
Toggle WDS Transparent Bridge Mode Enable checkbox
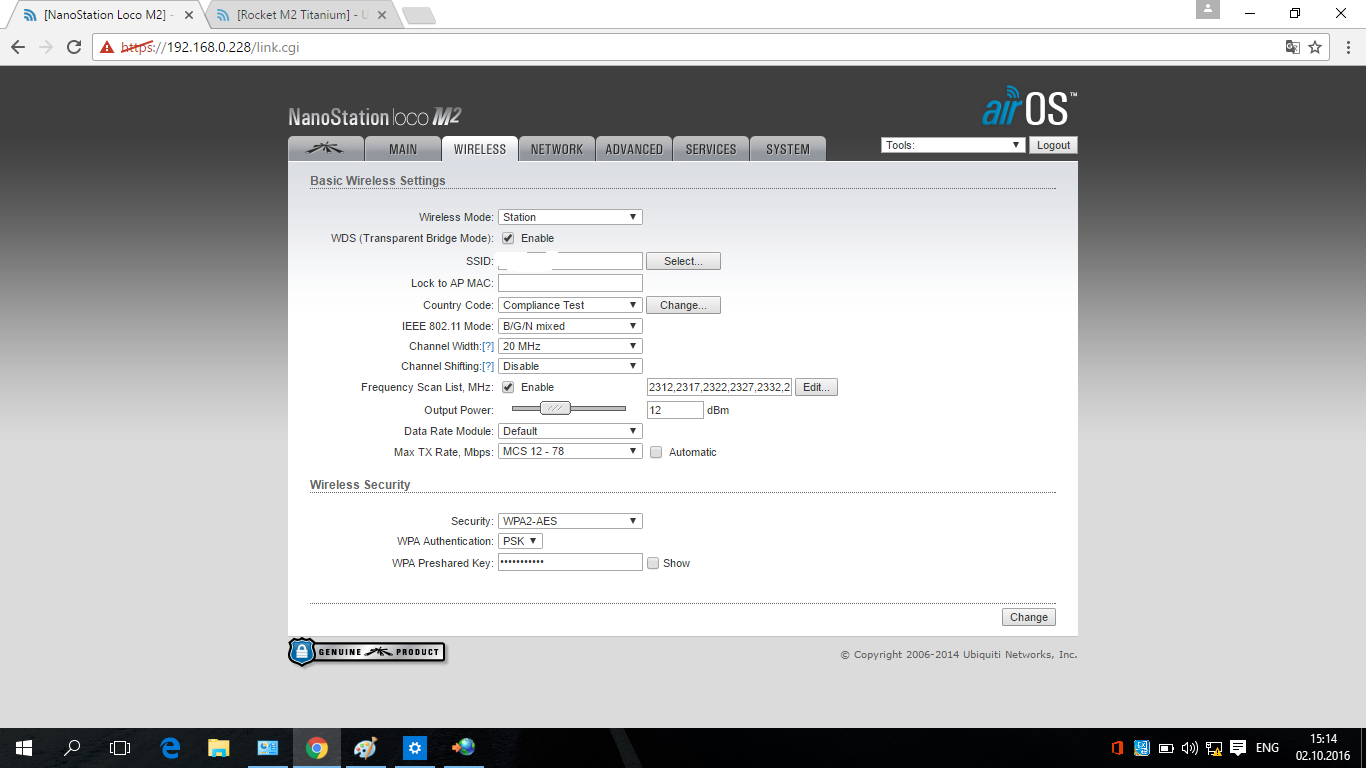pyautogui.click(x=508, y=238)
